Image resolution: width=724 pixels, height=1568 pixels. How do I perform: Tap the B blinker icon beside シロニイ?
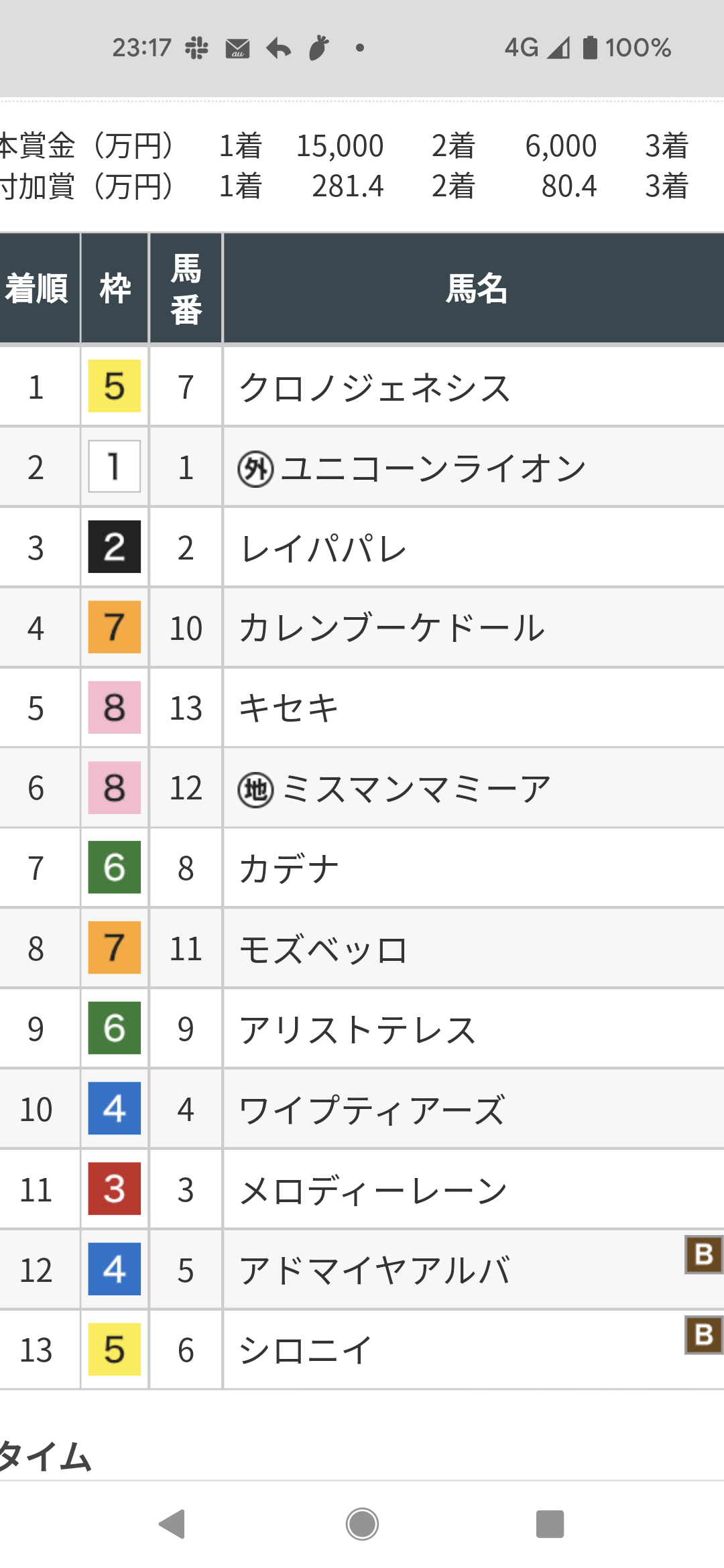[x=704, y=1334]
